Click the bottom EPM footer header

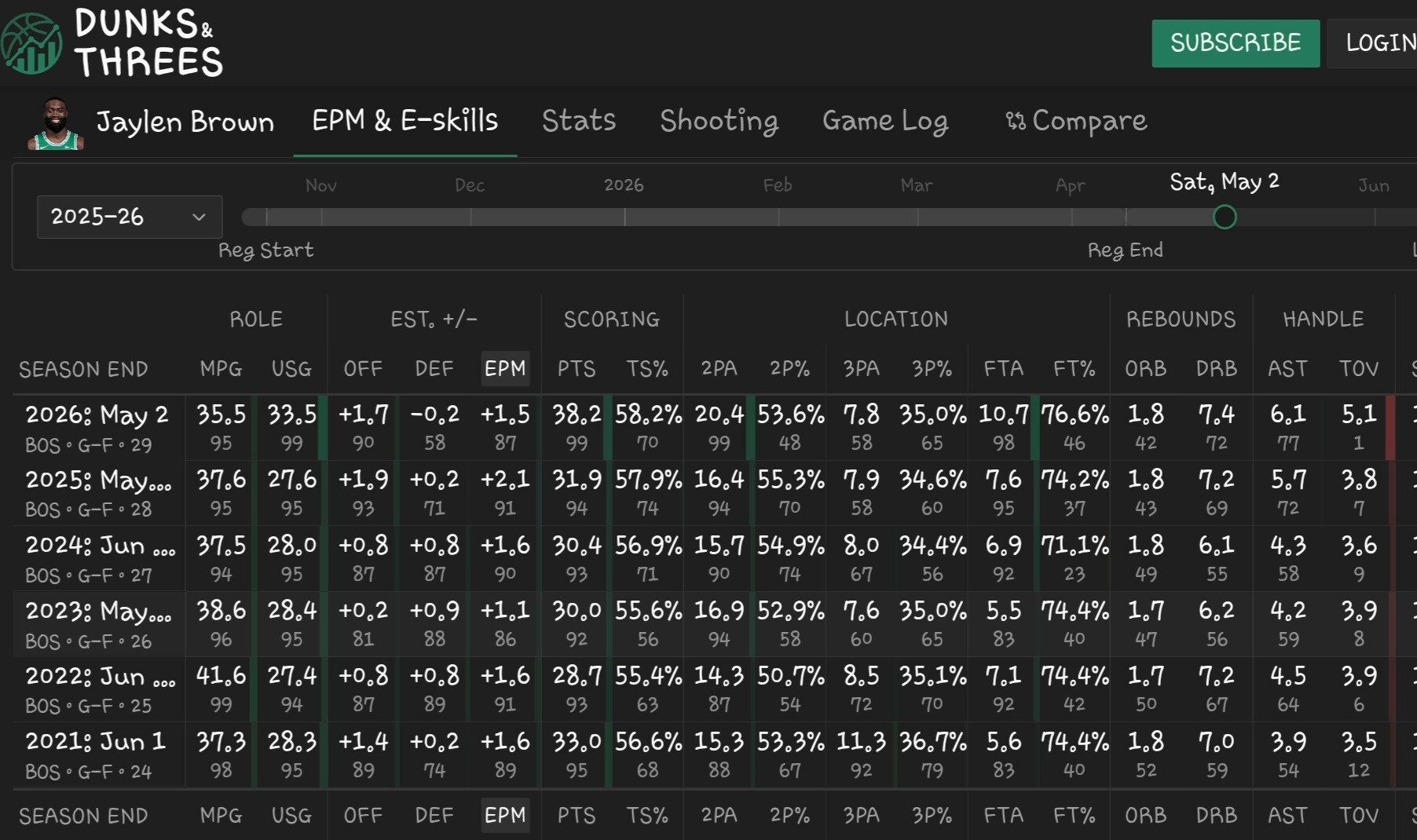505,816
